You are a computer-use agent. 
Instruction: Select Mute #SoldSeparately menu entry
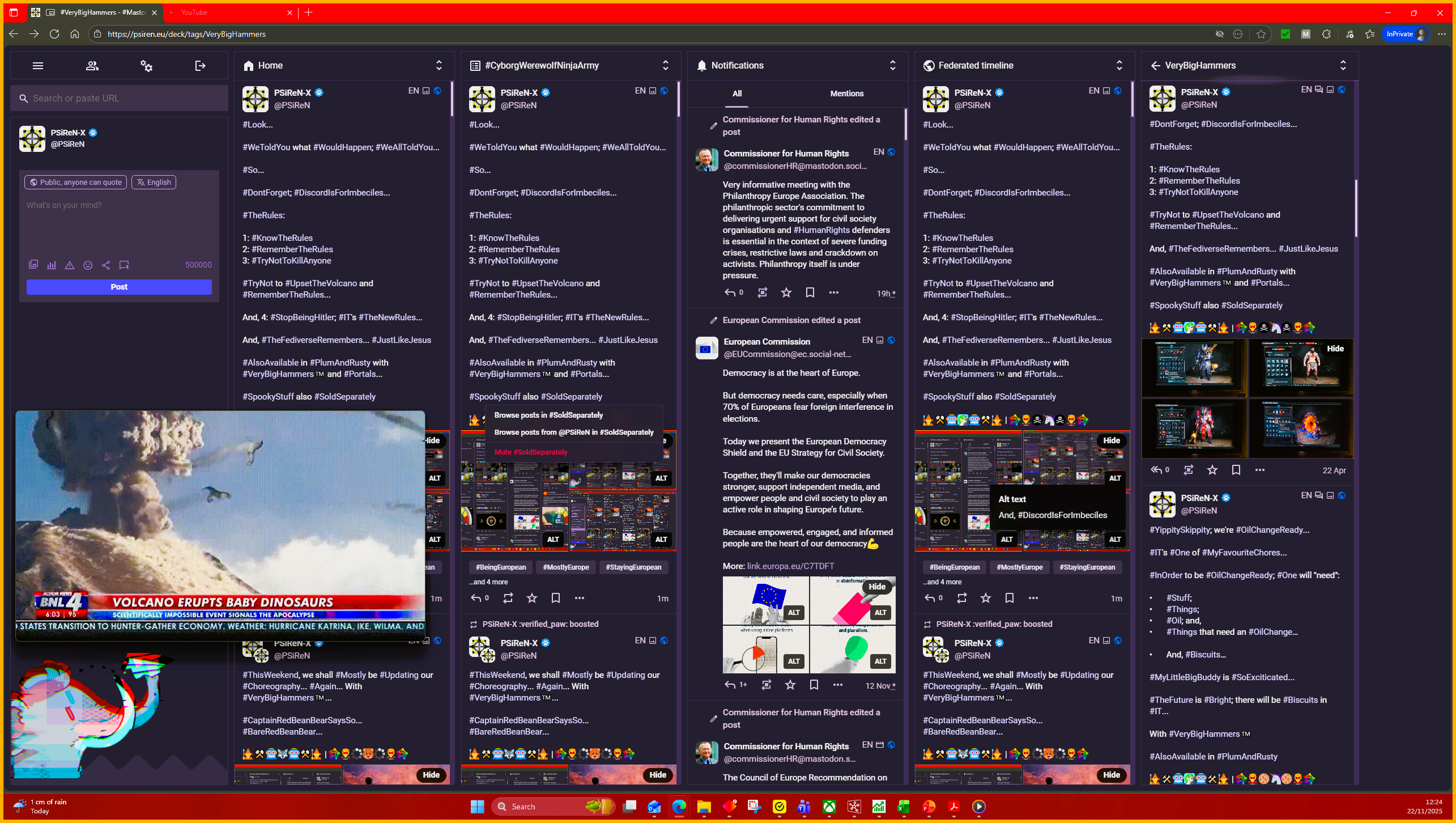click(530, 452)
